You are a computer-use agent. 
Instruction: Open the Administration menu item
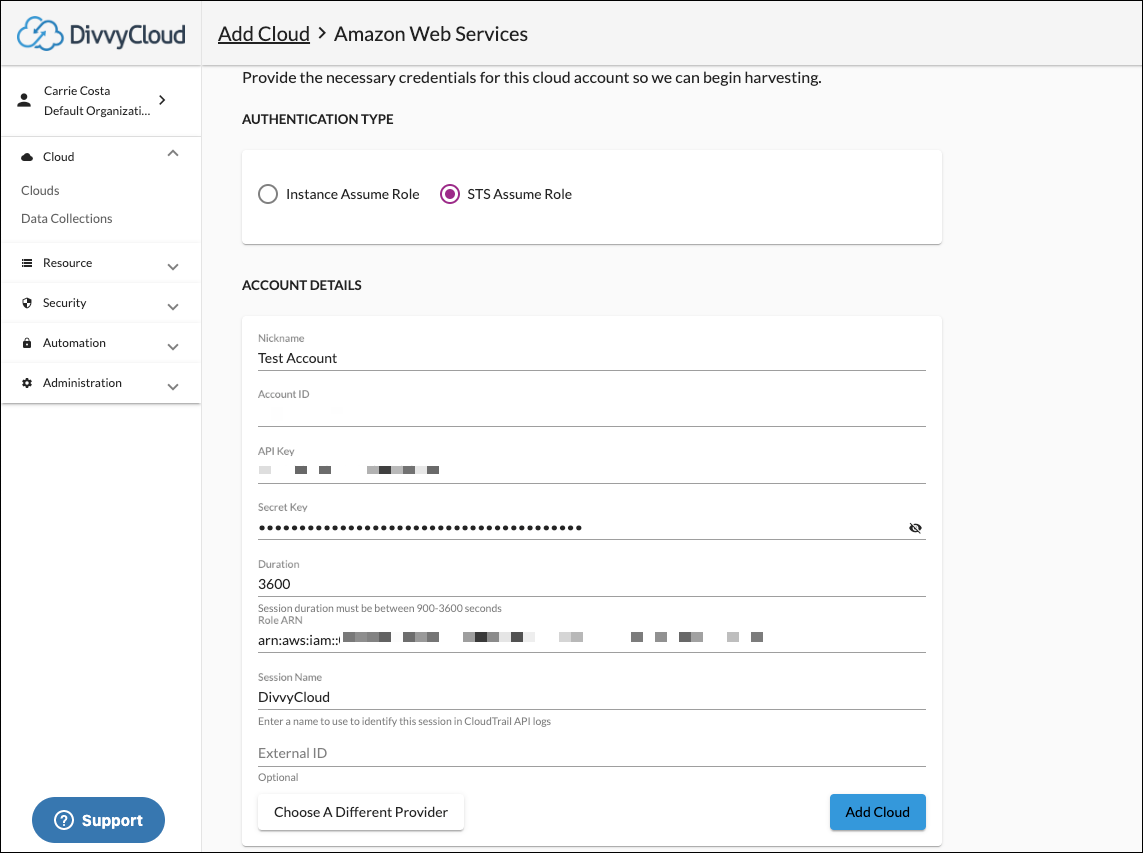point(101,383)
